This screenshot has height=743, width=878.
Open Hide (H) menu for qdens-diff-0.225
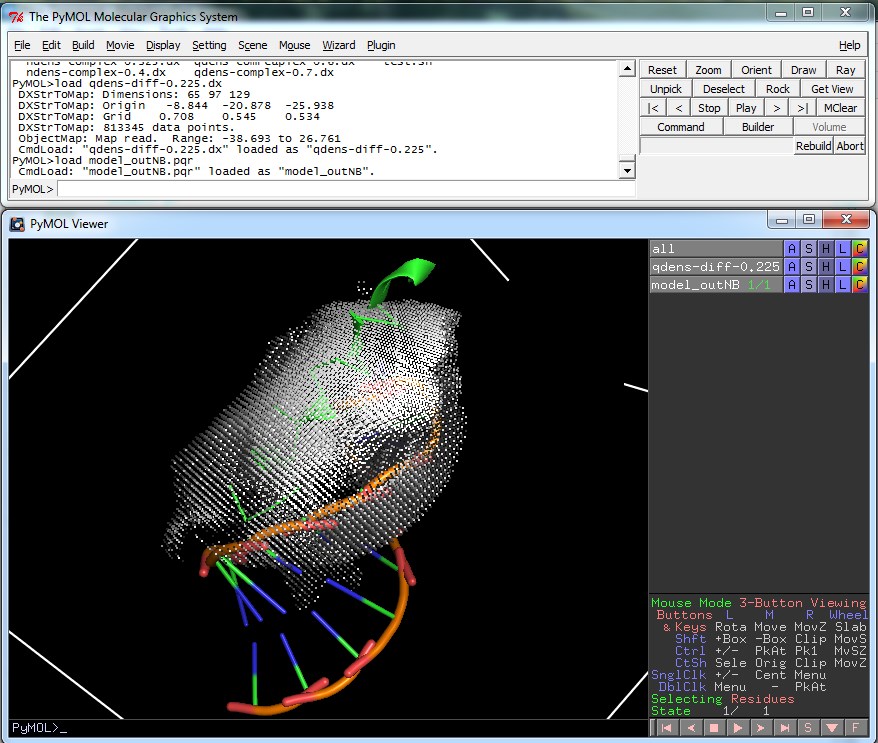pos(825,267)
